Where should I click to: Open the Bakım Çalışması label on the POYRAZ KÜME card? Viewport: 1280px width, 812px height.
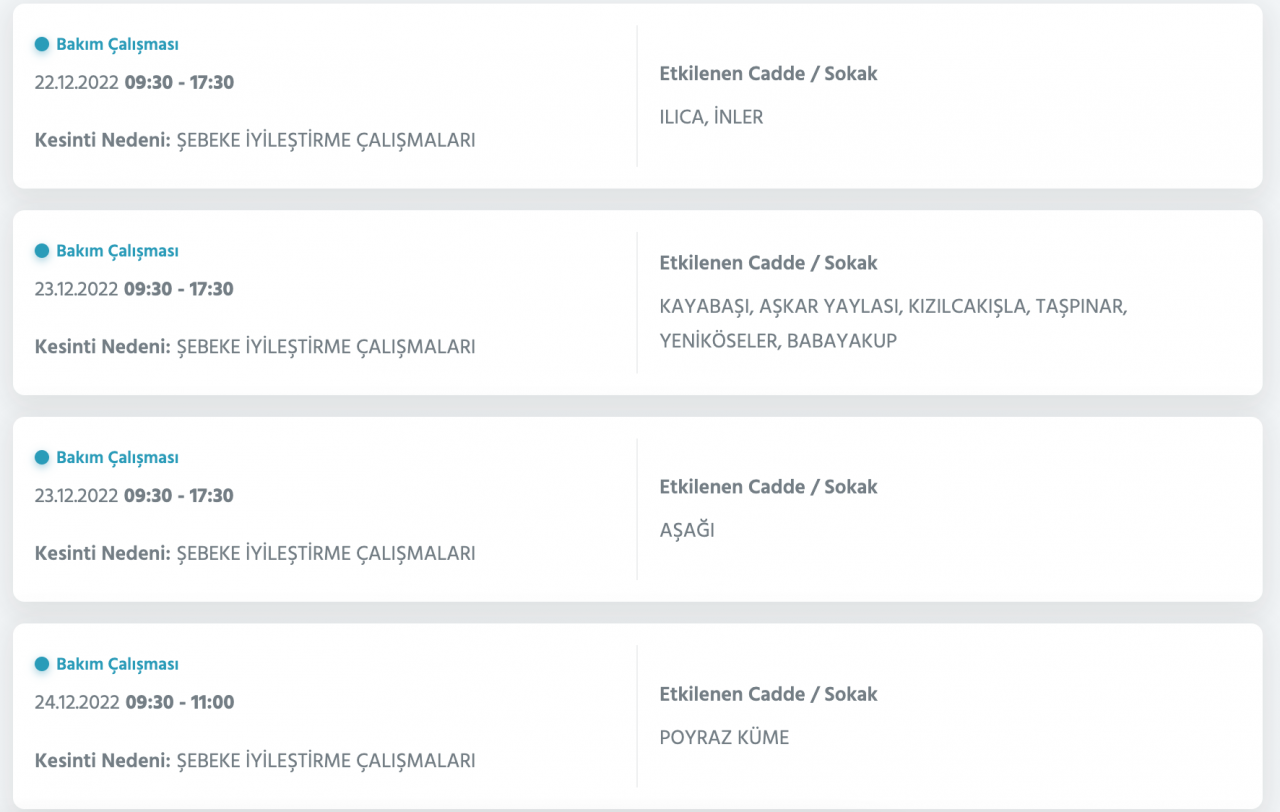point(117,664)
